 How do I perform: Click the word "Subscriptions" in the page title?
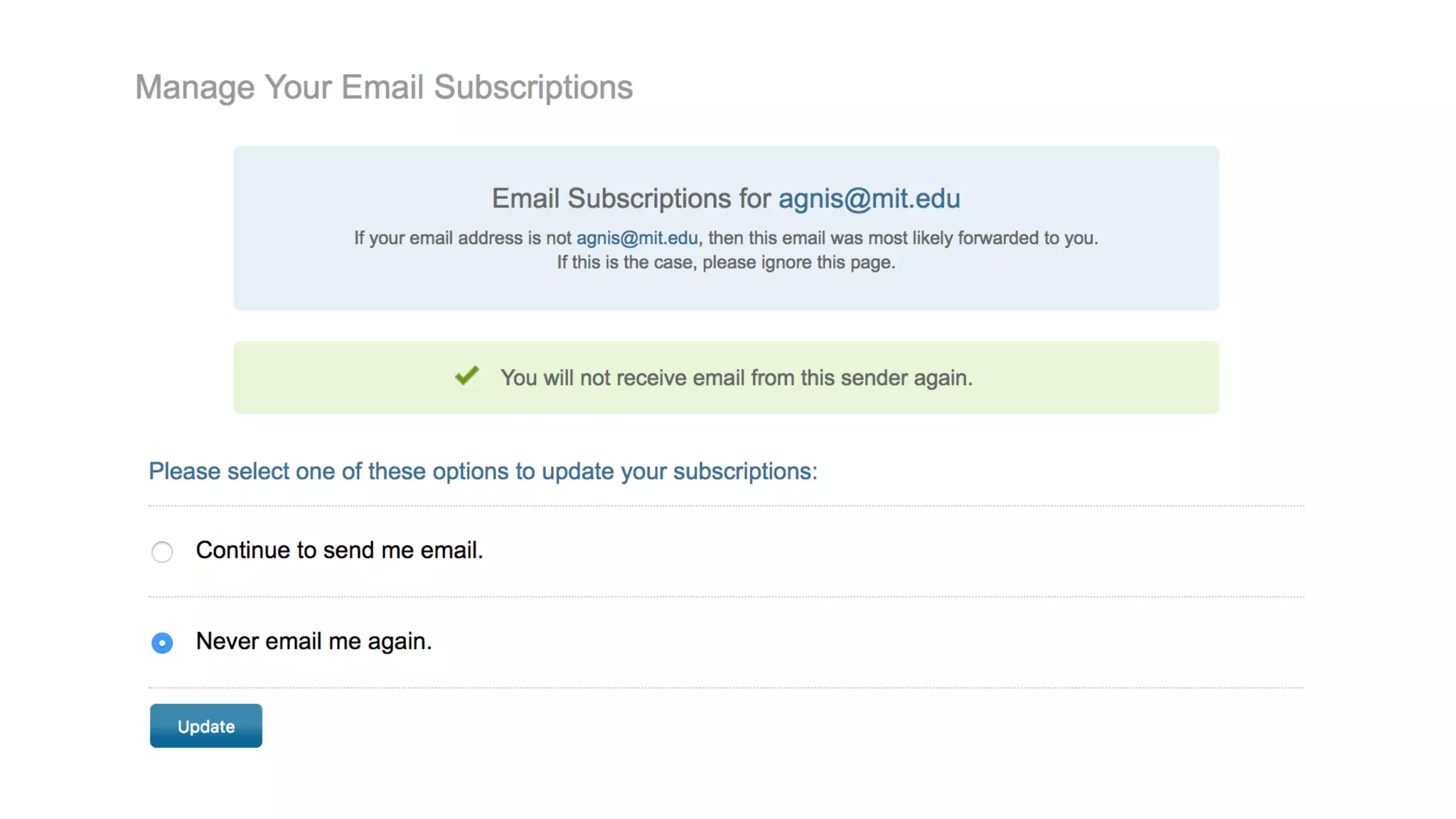(533, 87)
